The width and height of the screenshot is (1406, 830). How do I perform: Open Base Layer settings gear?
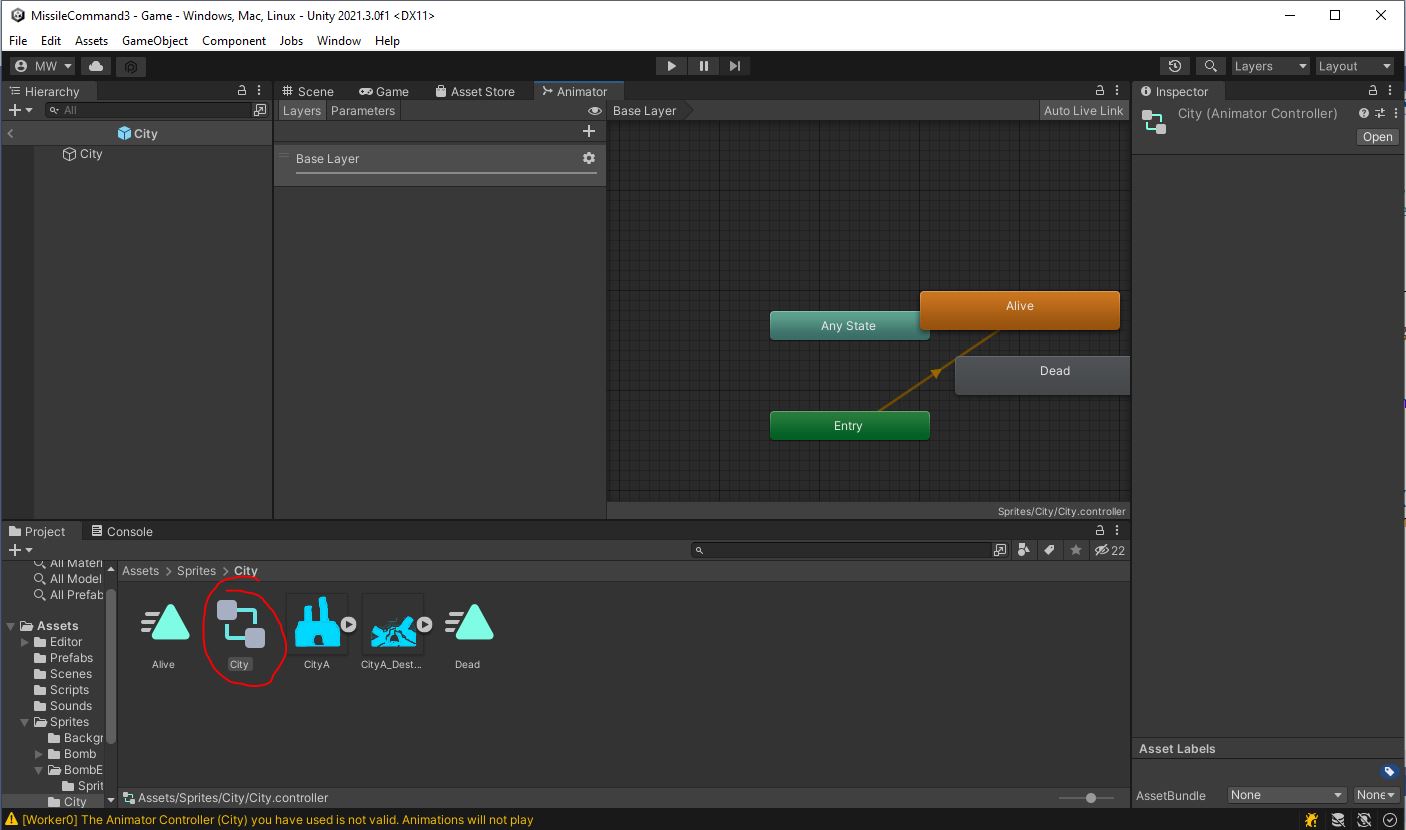point(588,158)
